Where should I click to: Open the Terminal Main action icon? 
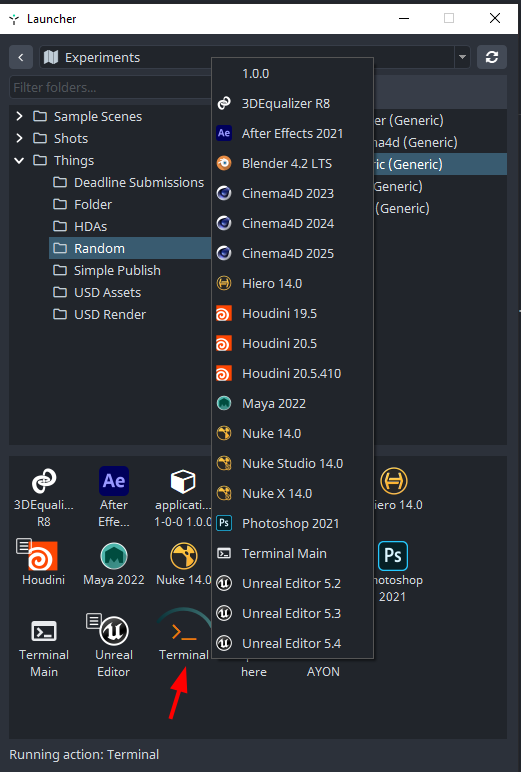tap(44, 631)
